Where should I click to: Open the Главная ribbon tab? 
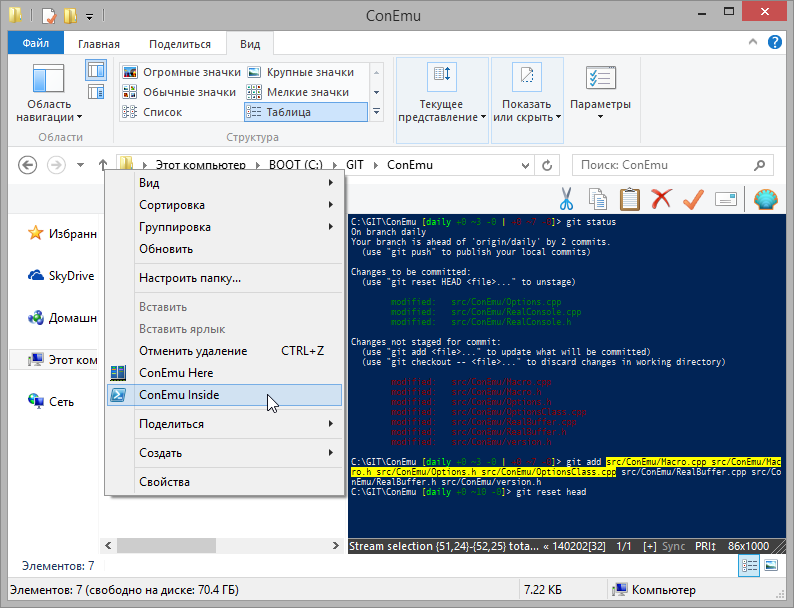point(99,44)
